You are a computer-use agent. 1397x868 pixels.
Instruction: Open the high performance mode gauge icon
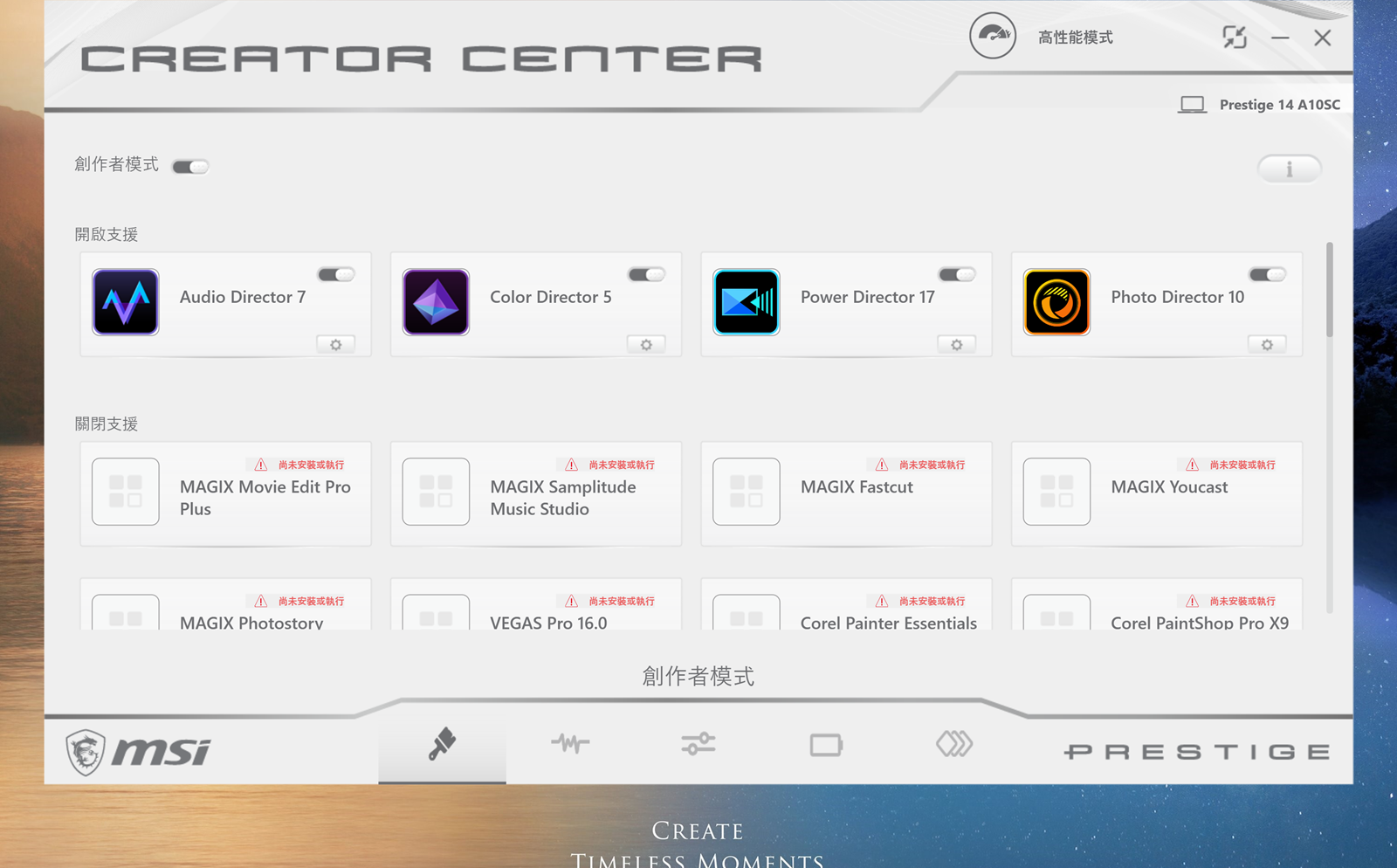pos(993,37)
